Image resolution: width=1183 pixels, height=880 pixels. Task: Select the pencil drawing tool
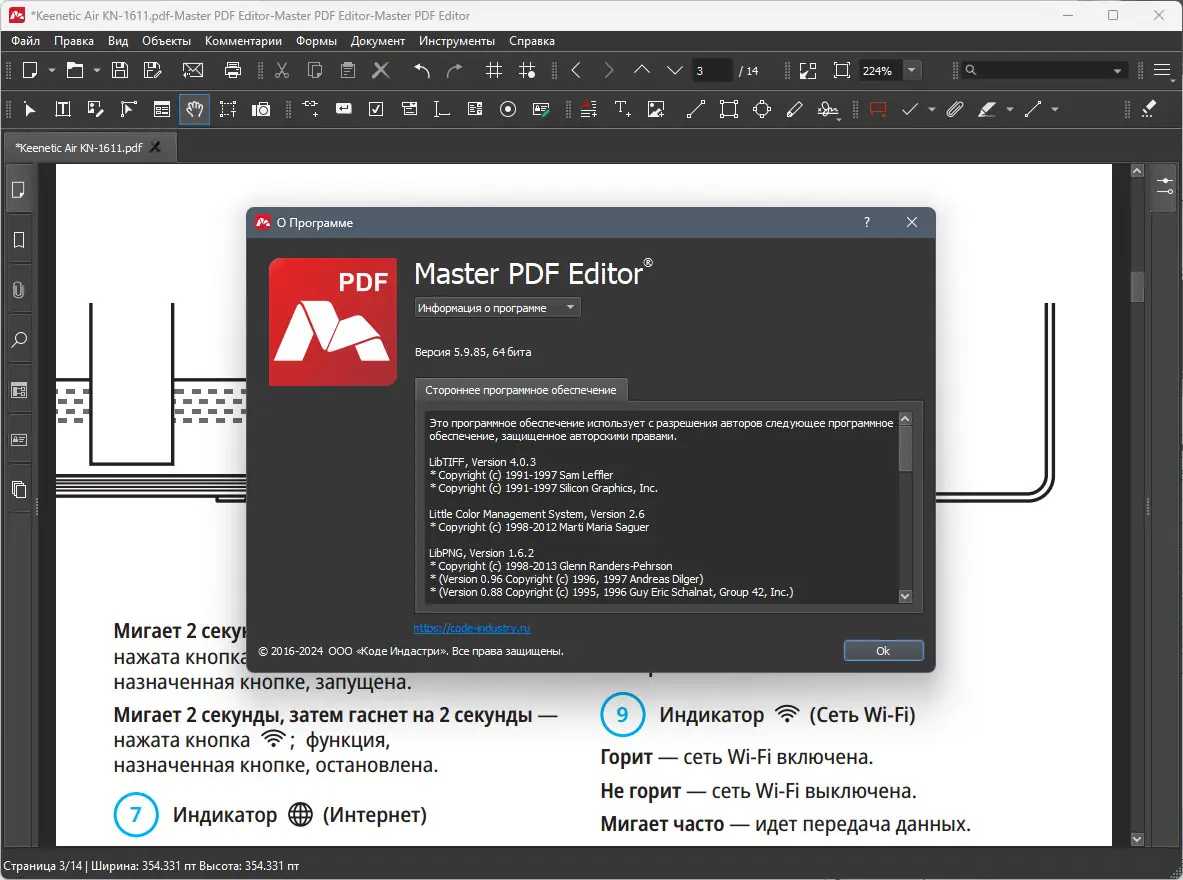[x=794, y=109]
